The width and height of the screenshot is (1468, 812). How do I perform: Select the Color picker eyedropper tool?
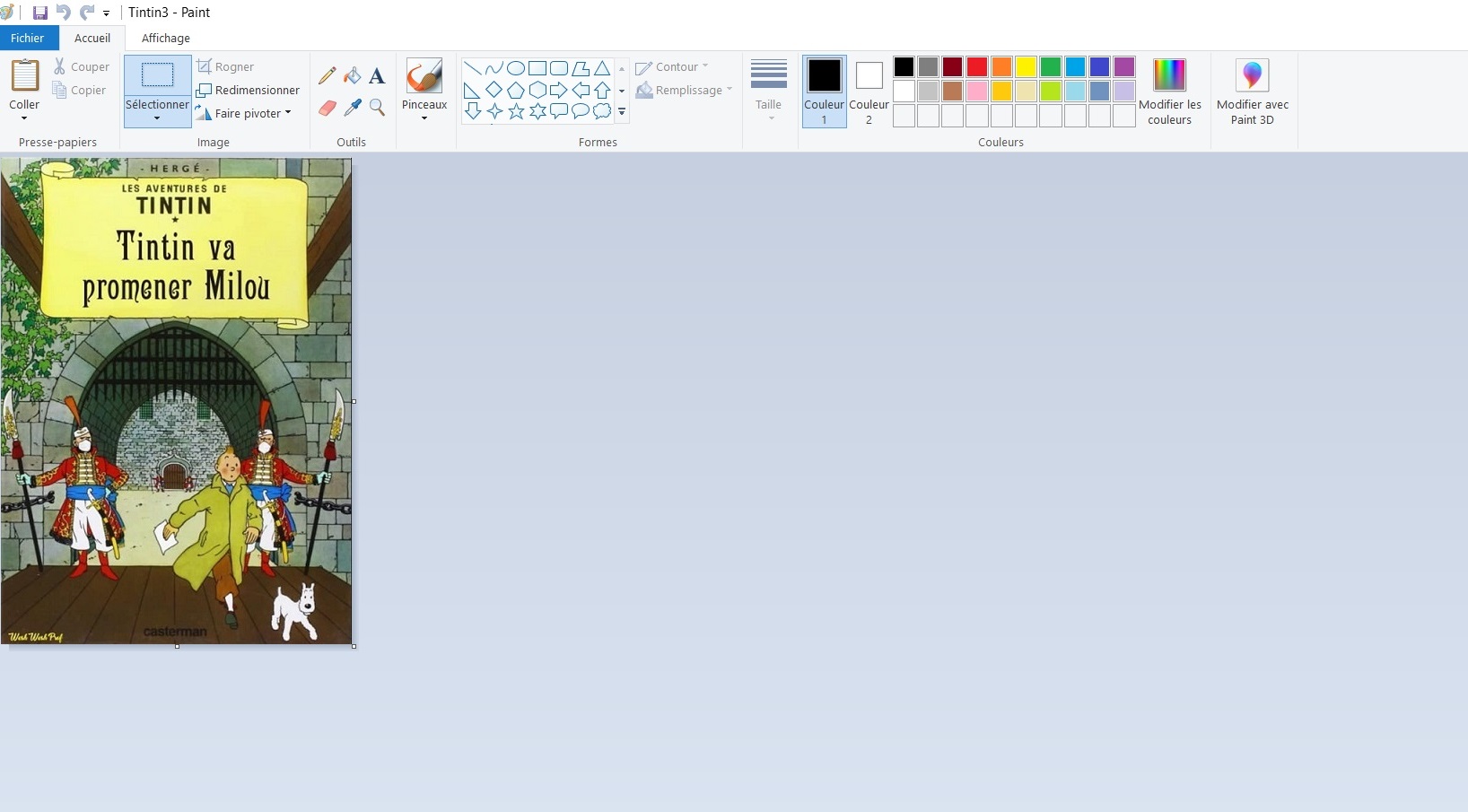coord(353,108)
